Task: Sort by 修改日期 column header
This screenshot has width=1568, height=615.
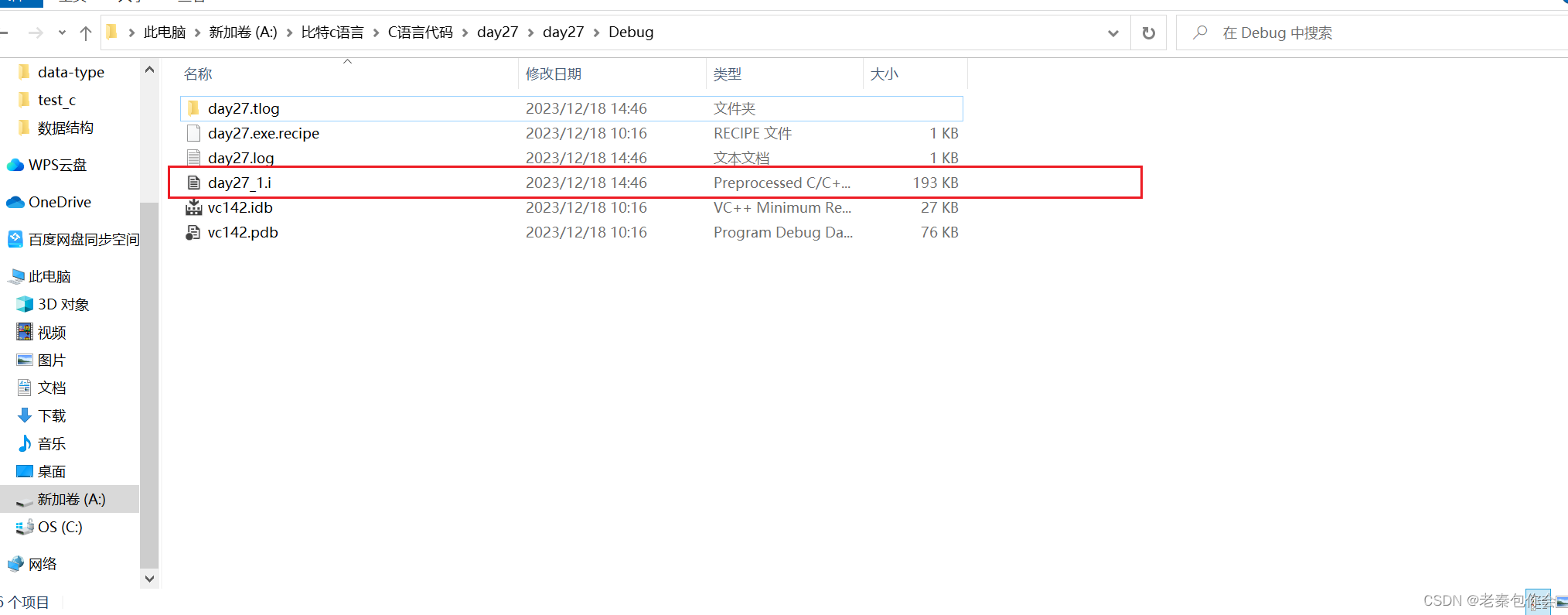Action: 554,73
